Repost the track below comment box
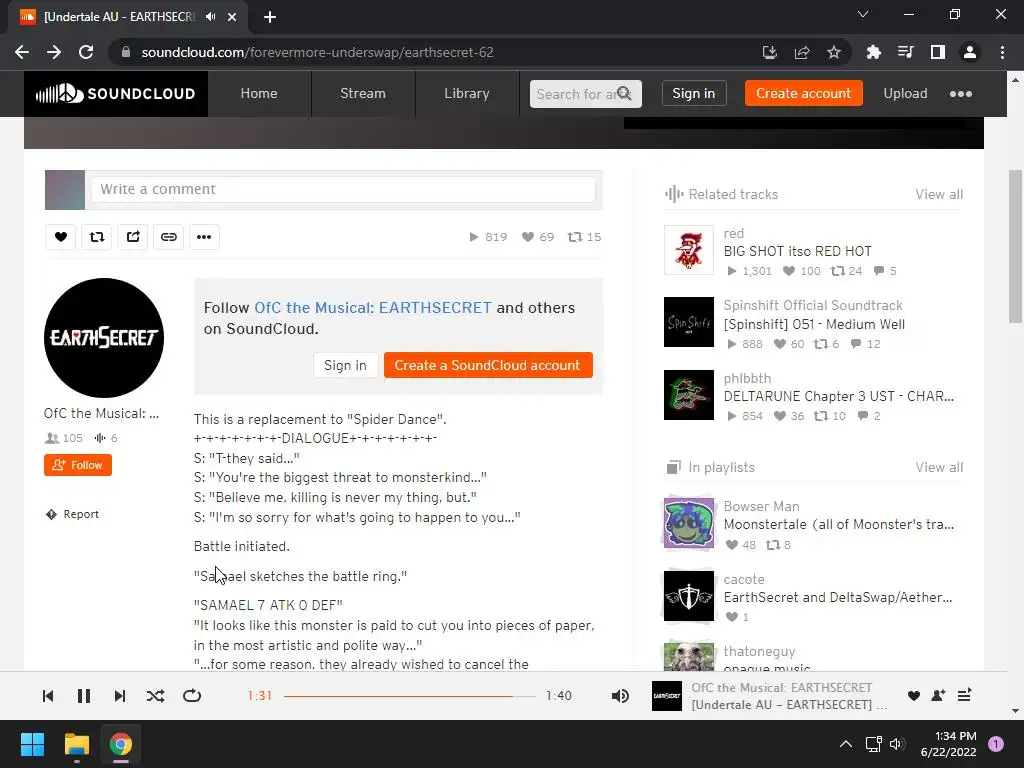The image size is (1024, 768). click(97, 237)
